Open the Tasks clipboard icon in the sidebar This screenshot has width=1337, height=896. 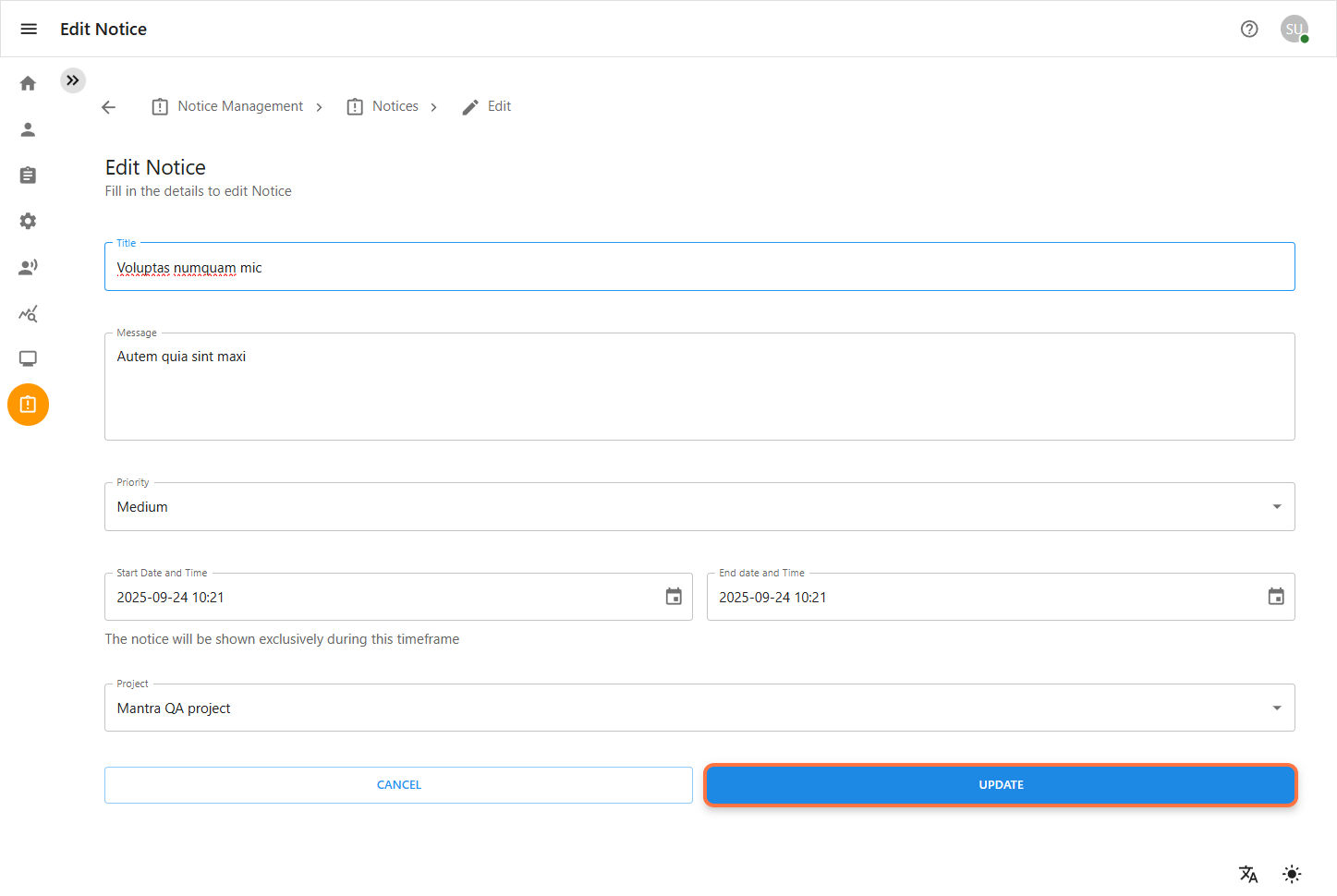pos(28,175)
